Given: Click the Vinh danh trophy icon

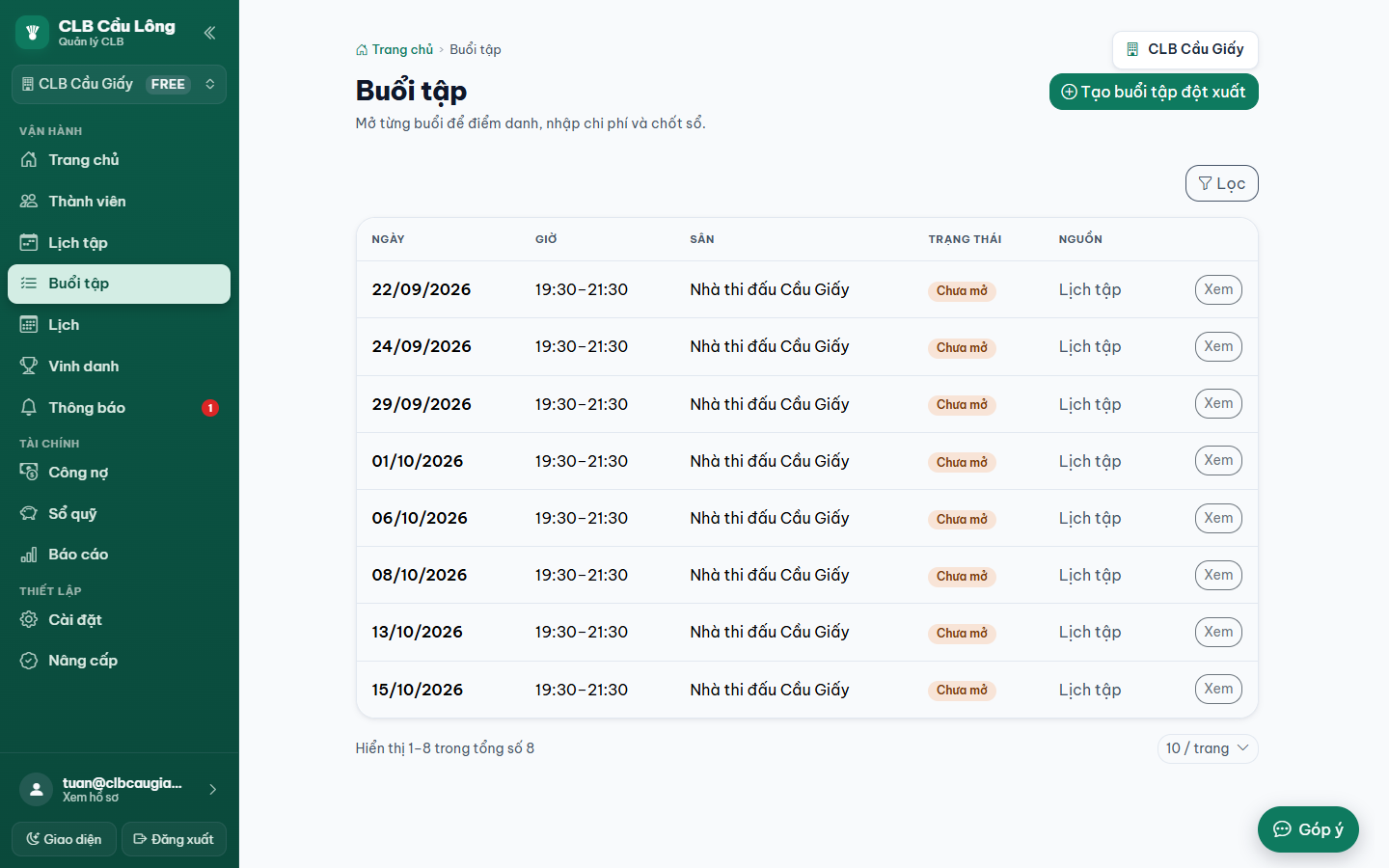Looking at the screenshot, I should [29, 366].
